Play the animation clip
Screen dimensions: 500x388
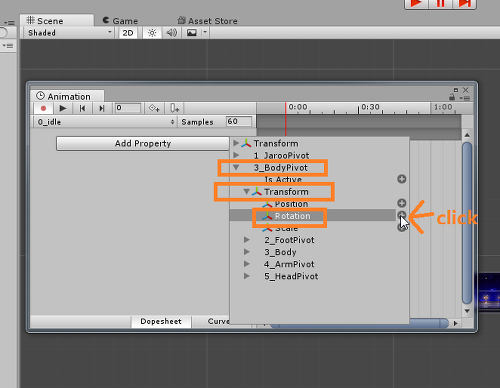pos(62,108)
